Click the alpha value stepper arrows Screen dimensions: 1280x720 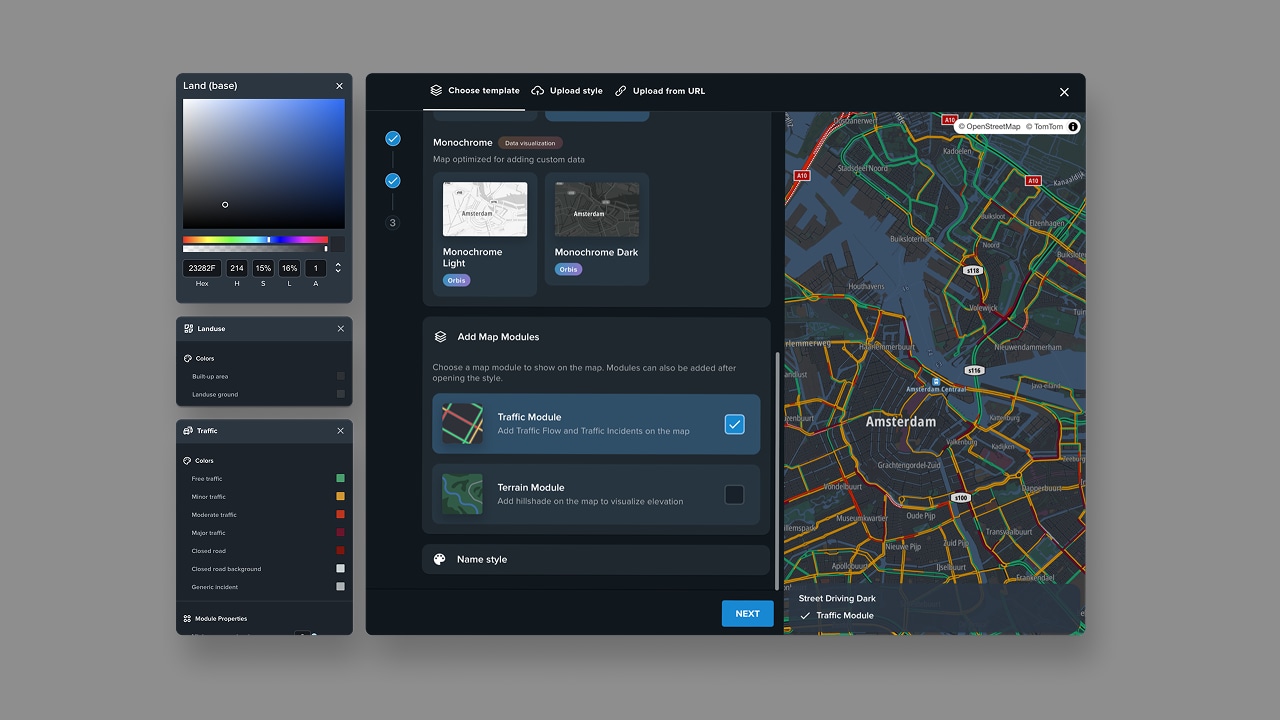(x=337, y=267)
